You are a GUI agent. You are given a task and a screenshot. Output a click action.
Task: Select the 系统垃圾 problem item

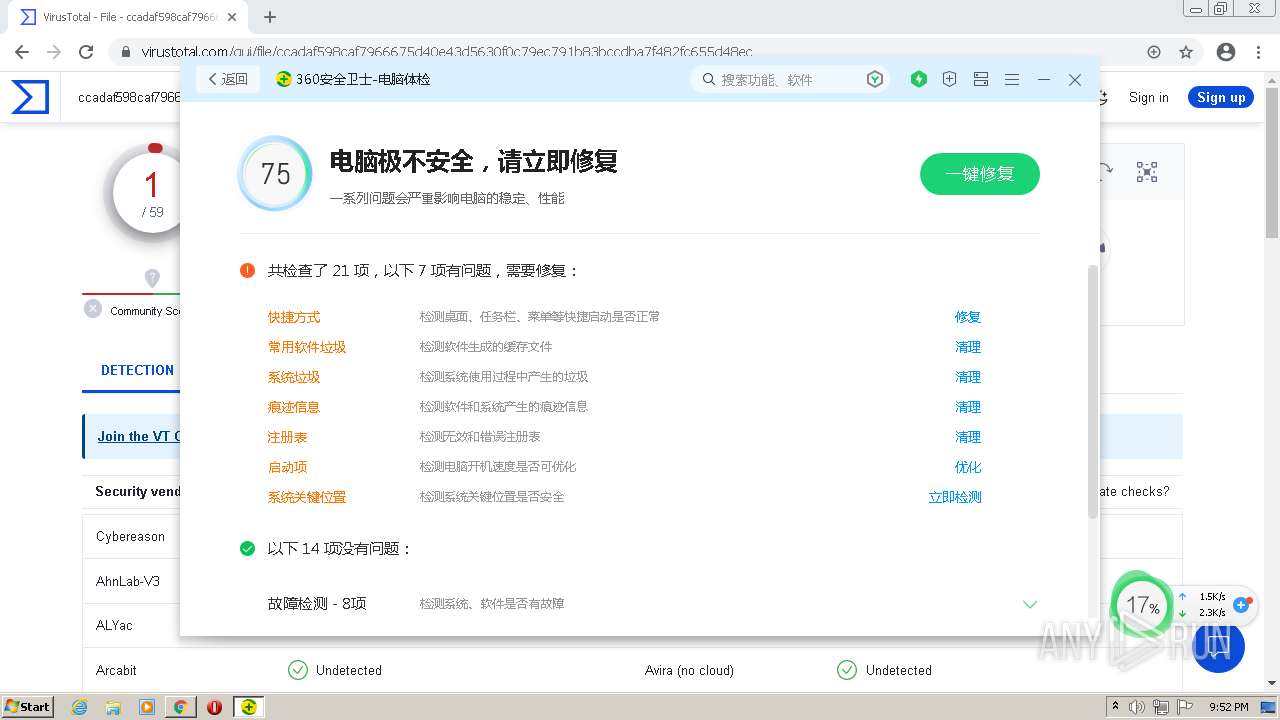(x=294, y=377)
